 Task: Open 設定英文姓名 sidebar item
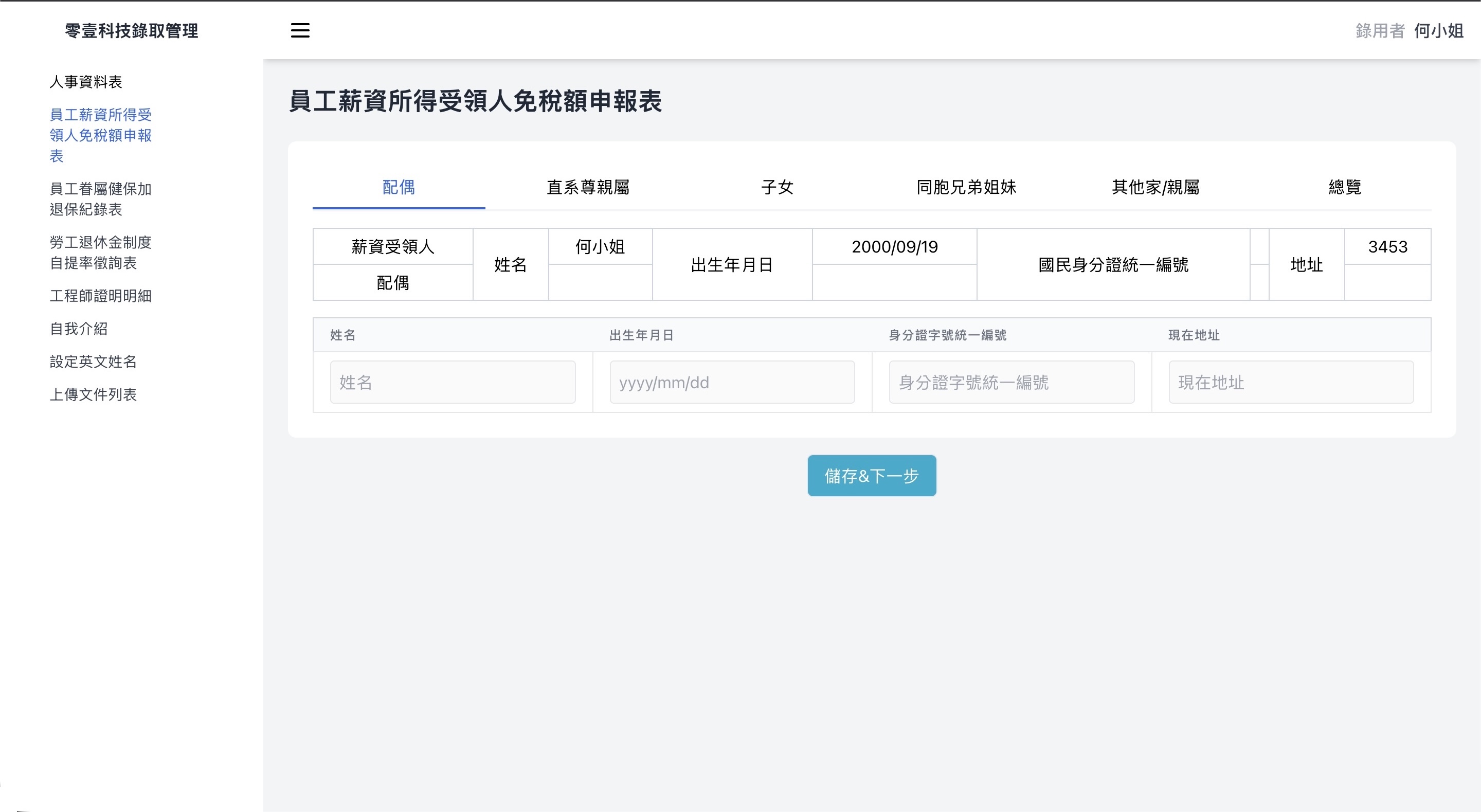(x=93, y=361)
